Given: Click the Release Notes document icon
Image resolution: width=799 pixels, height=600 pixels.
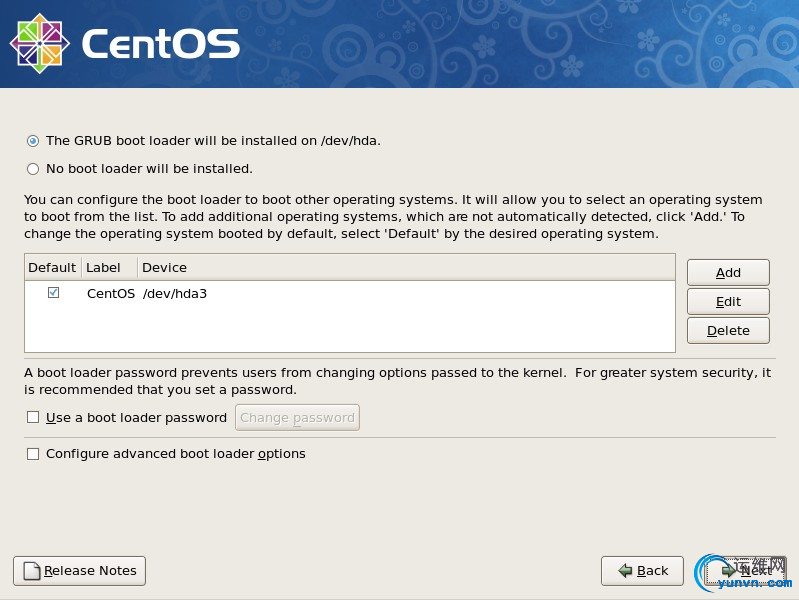Looking at the screenshot, I should [x=32, y=571].
